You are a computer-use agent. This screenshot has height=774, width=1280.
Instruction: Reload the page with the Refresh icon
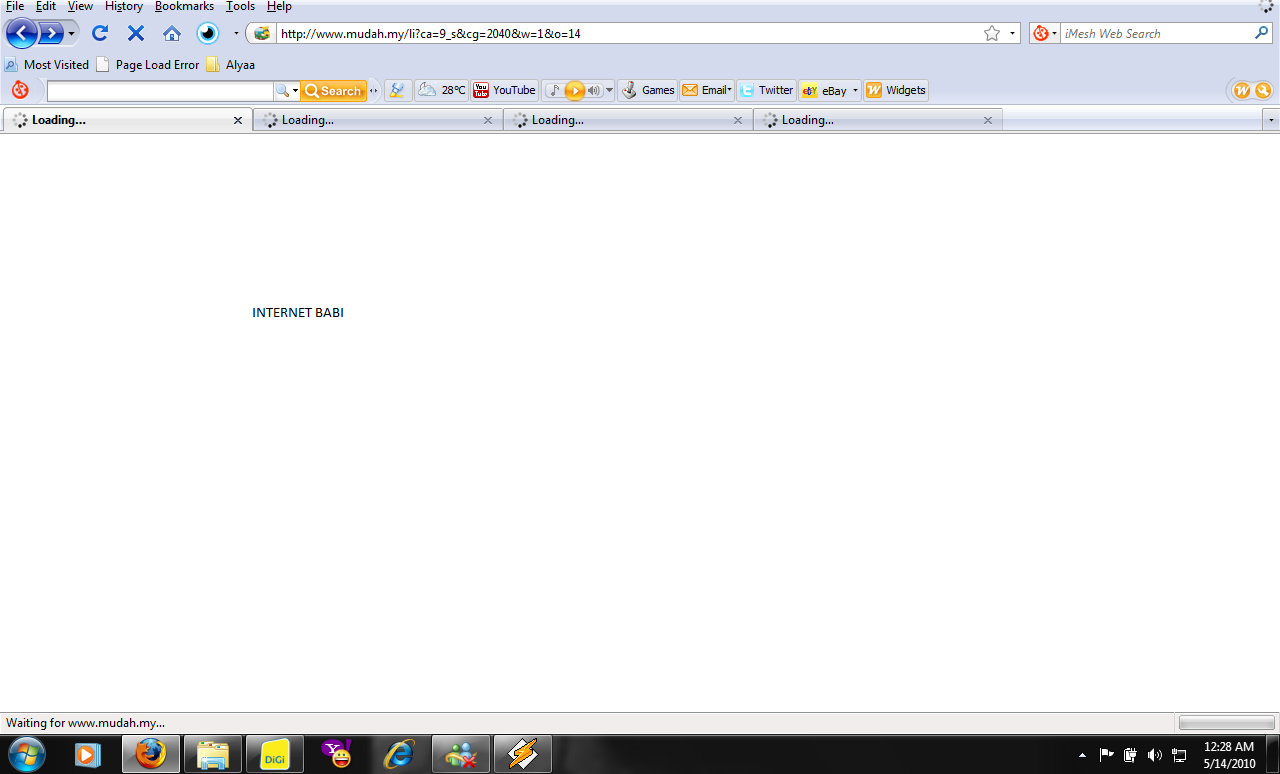100,33
